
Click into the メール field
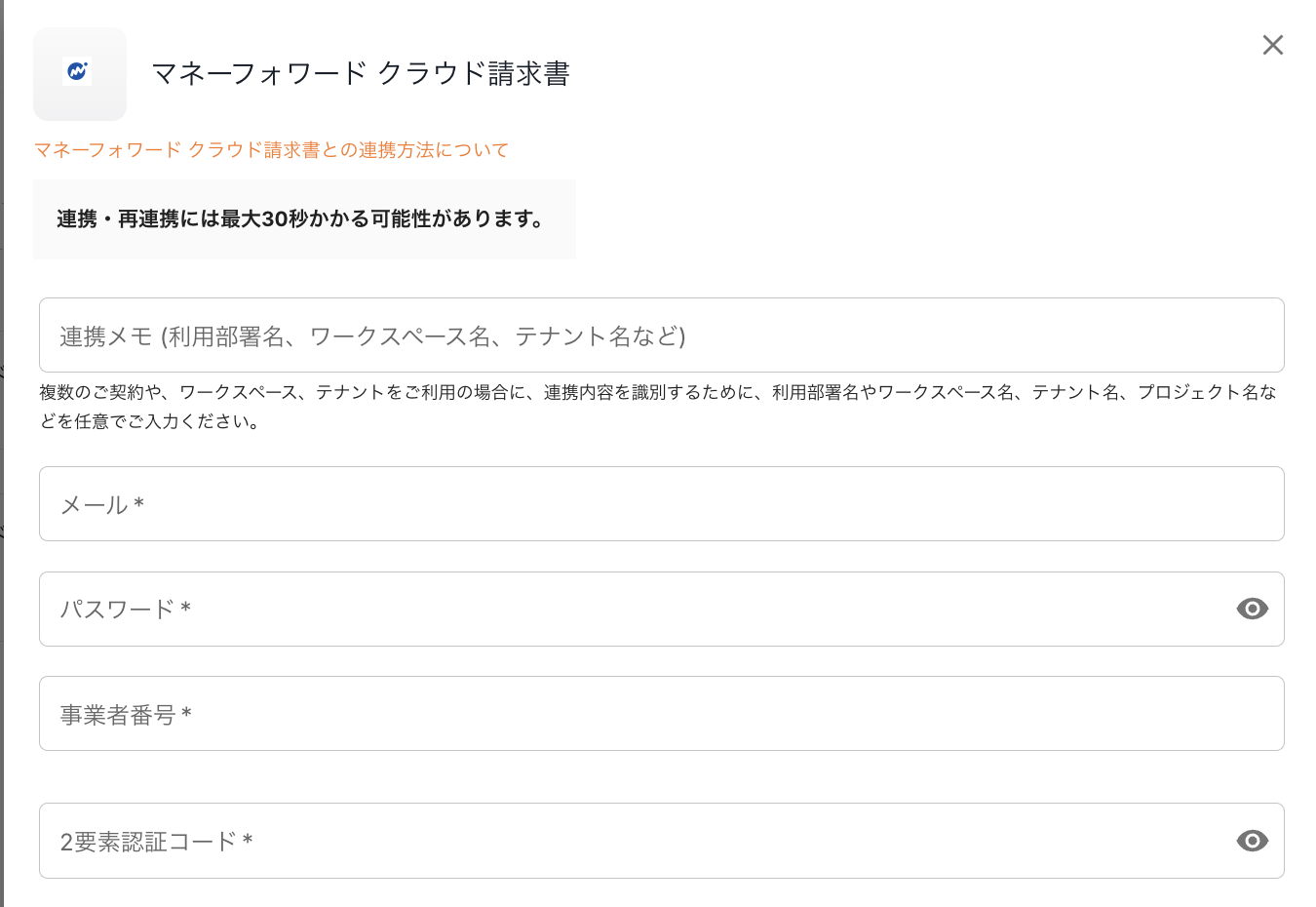click(661, 504)
